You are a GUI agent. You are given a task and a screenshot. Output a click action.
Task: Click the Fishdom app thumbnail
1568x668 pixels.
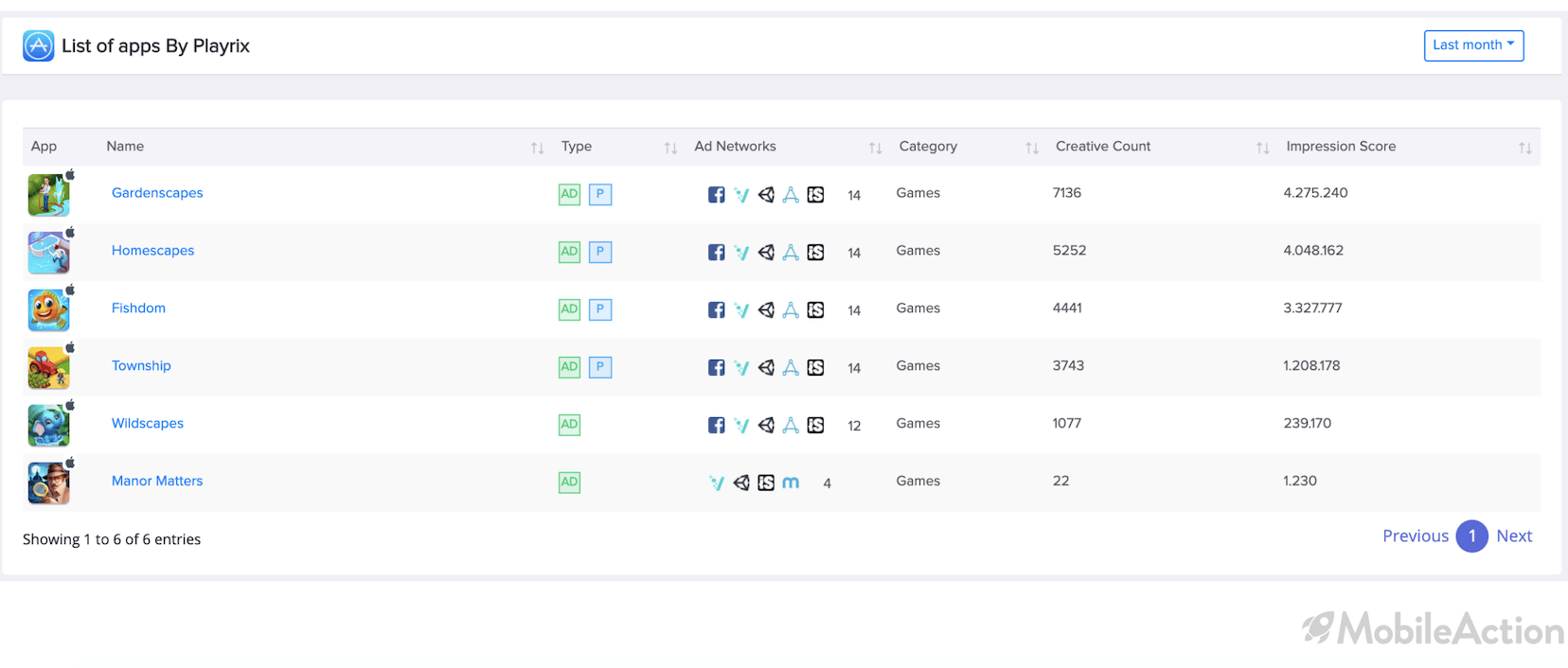[49, 311]
